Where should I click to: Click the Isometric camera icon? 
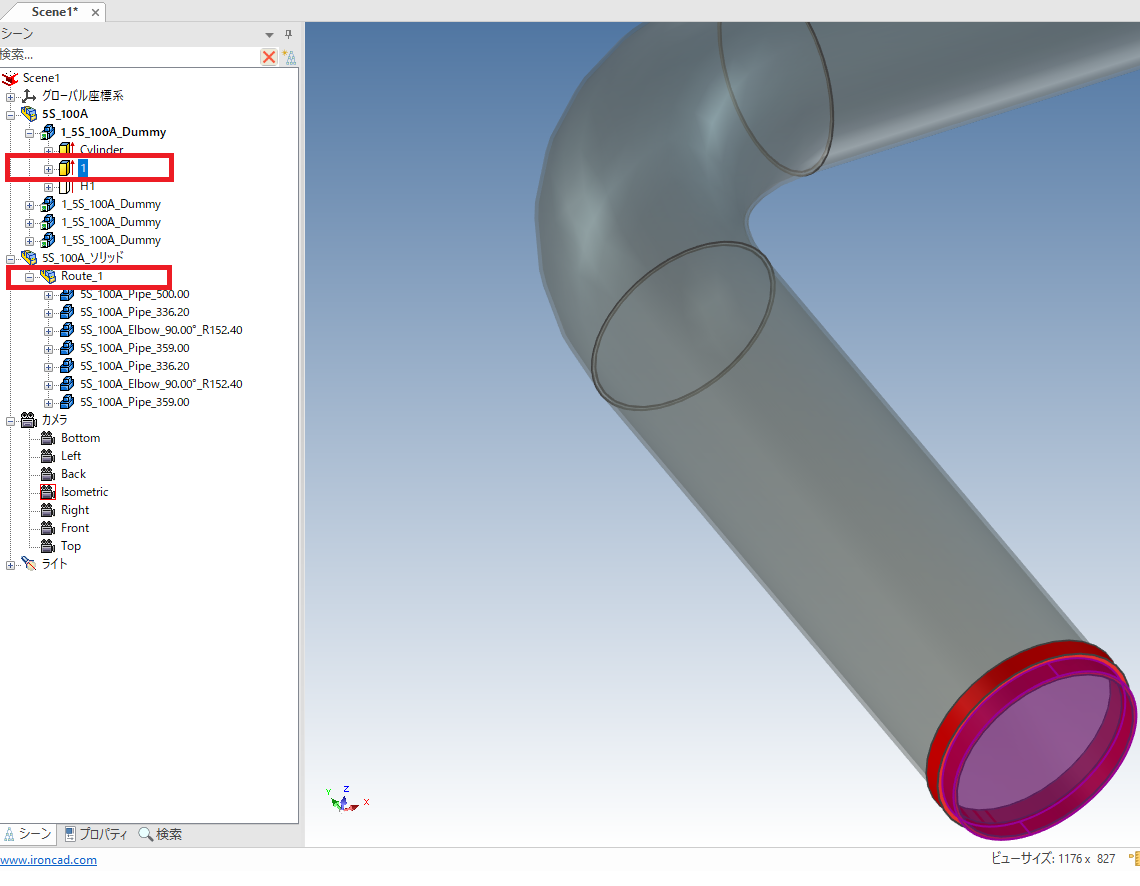click(x=47, y=492)
